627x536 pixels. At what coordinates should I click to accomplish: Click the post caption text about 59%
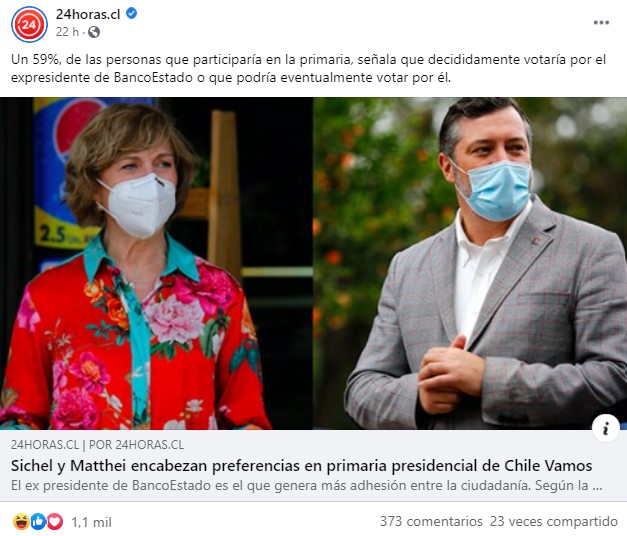(x=308, y=68)
